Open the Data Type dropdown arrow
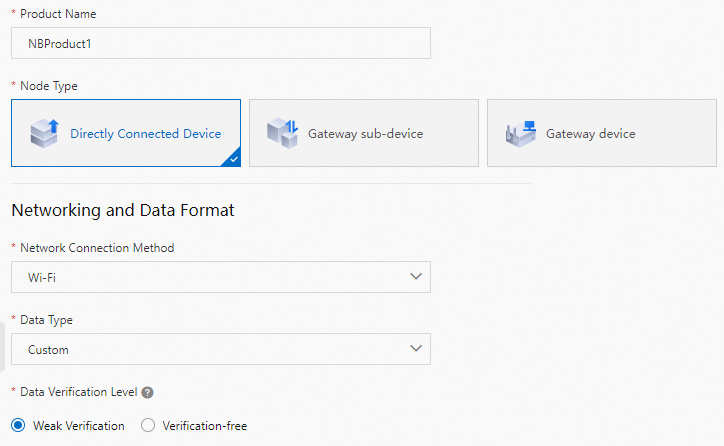The image size is (724, 446). pyautogui.click(x=416, y=349)
